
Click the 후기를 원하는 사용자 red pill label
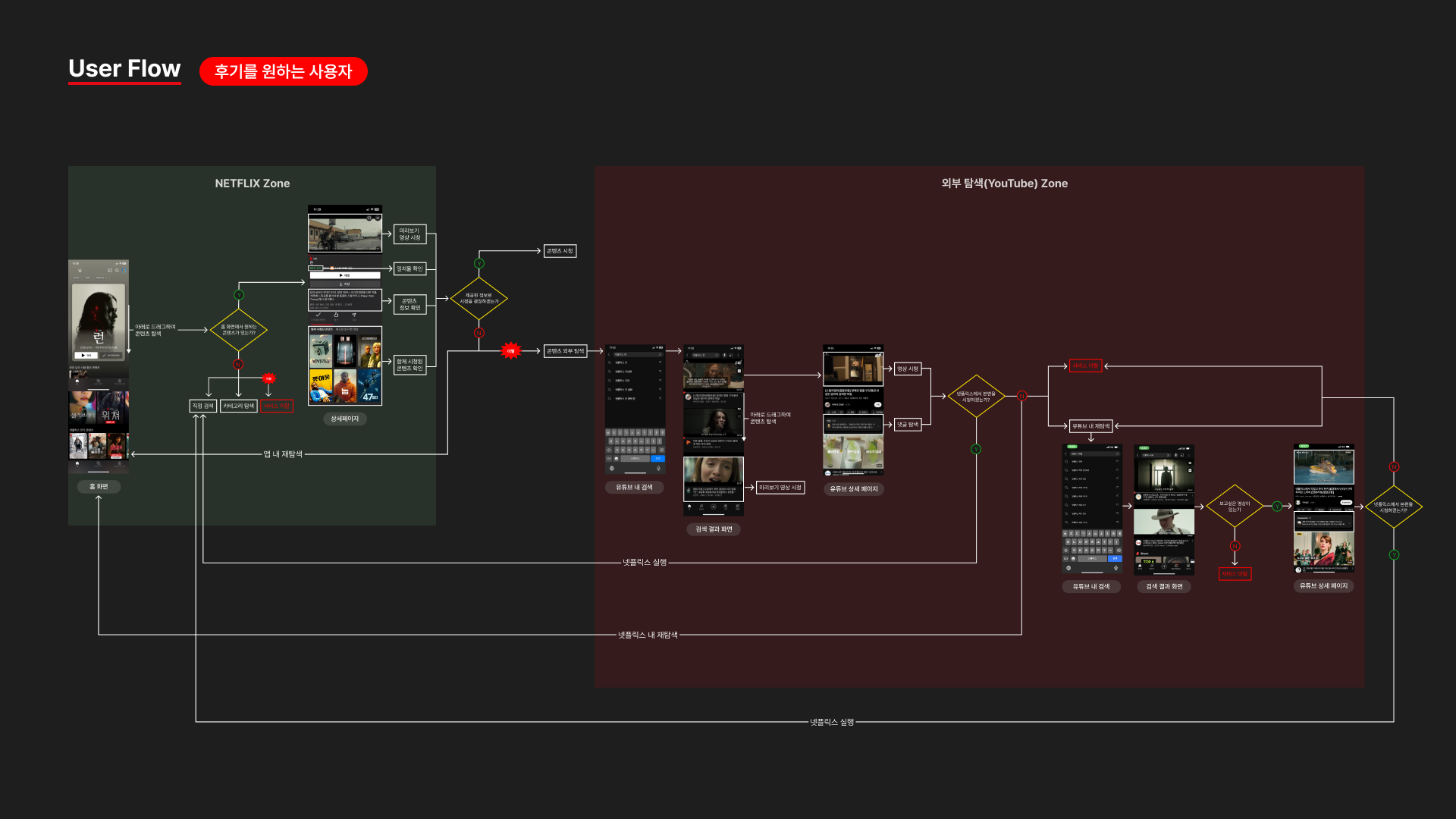[x=283, y=71]
